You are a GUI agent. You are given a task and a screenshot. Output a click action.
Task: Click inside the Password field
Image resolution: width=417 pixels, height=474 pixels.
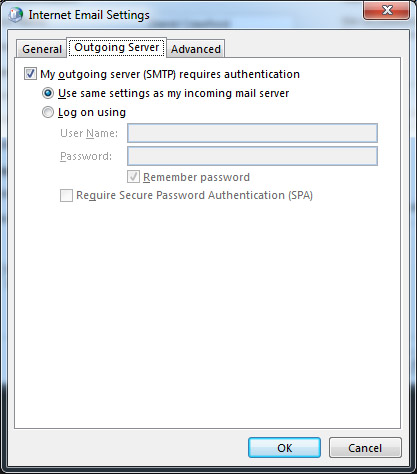pos(252,156)
